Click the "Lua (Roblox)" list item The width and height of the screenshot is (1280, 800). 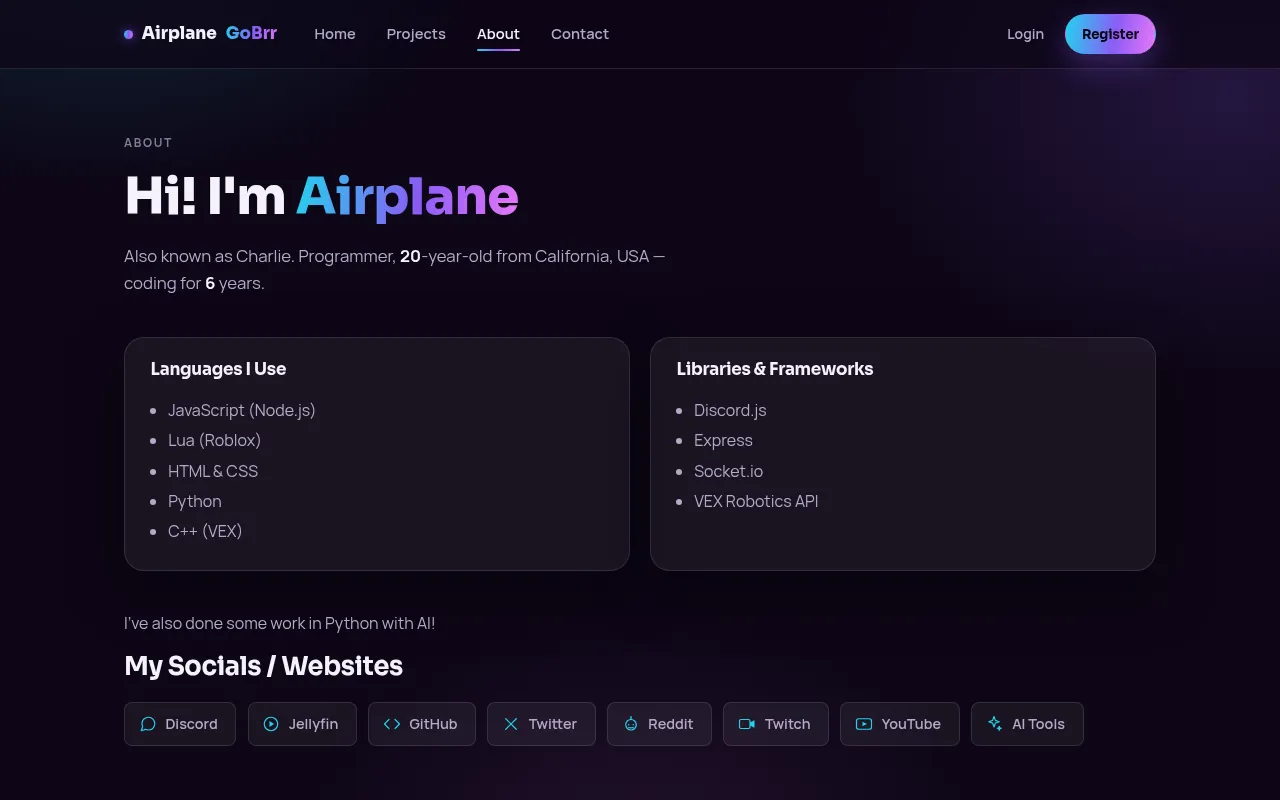(x=214, y=440)
